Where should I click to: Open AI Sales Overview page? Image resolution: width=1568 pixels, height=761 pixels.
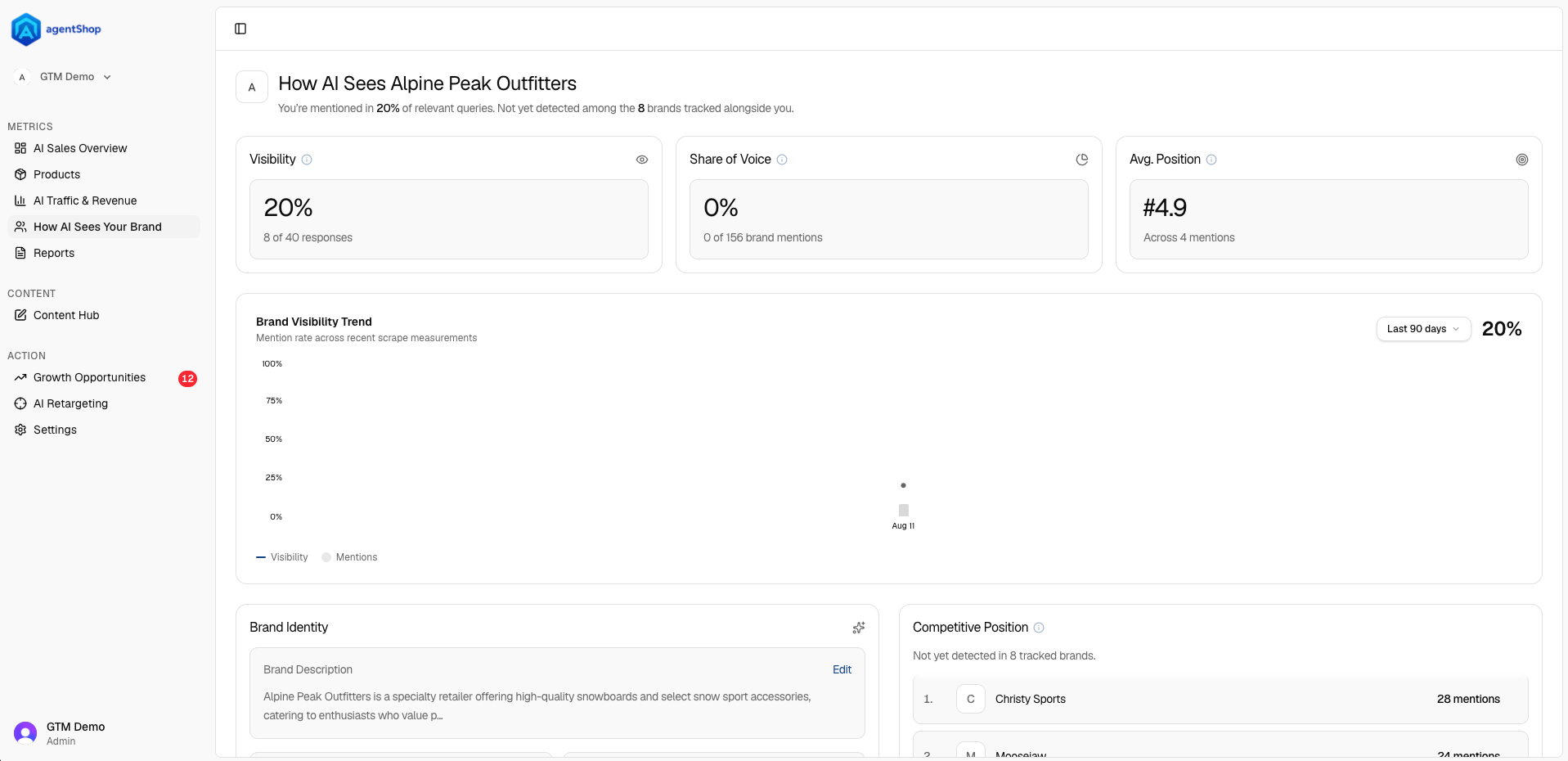(104, 148)
